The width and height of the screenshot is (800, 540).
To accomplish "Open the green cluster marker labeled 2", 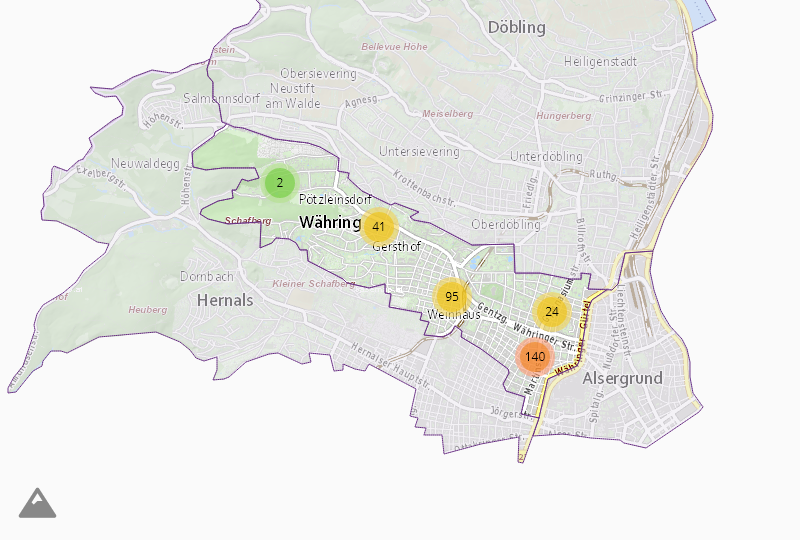I will point(280,183).
